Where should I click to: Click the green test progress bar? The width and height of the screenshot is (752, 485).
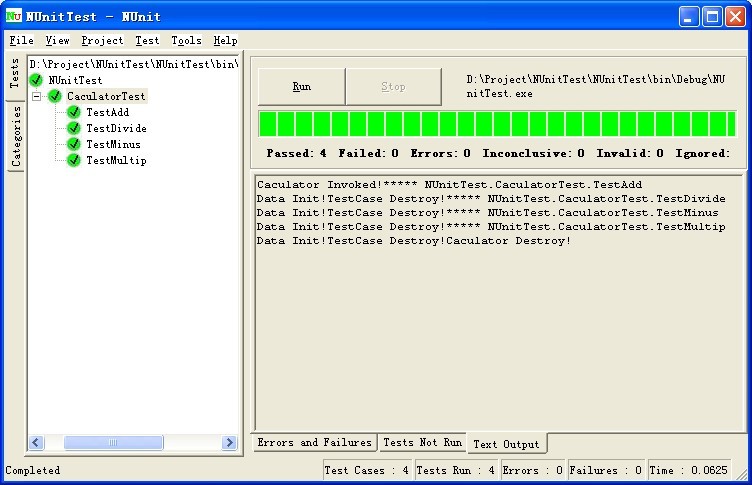tap(497, 124)
